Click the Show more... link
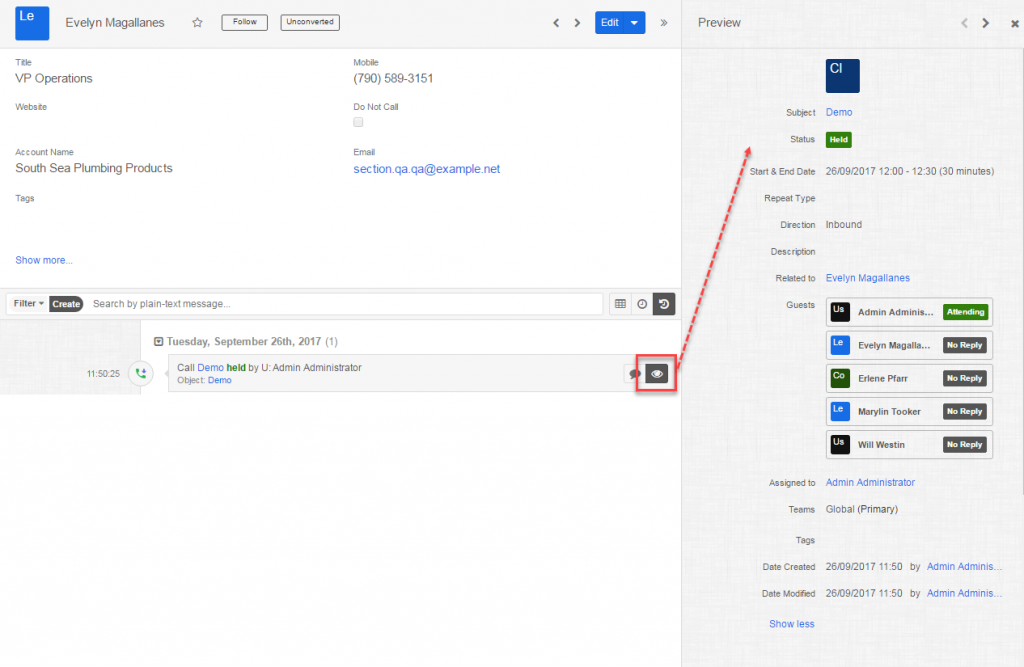The width and height of the screenshot is (1024, 667). [44, 260]
